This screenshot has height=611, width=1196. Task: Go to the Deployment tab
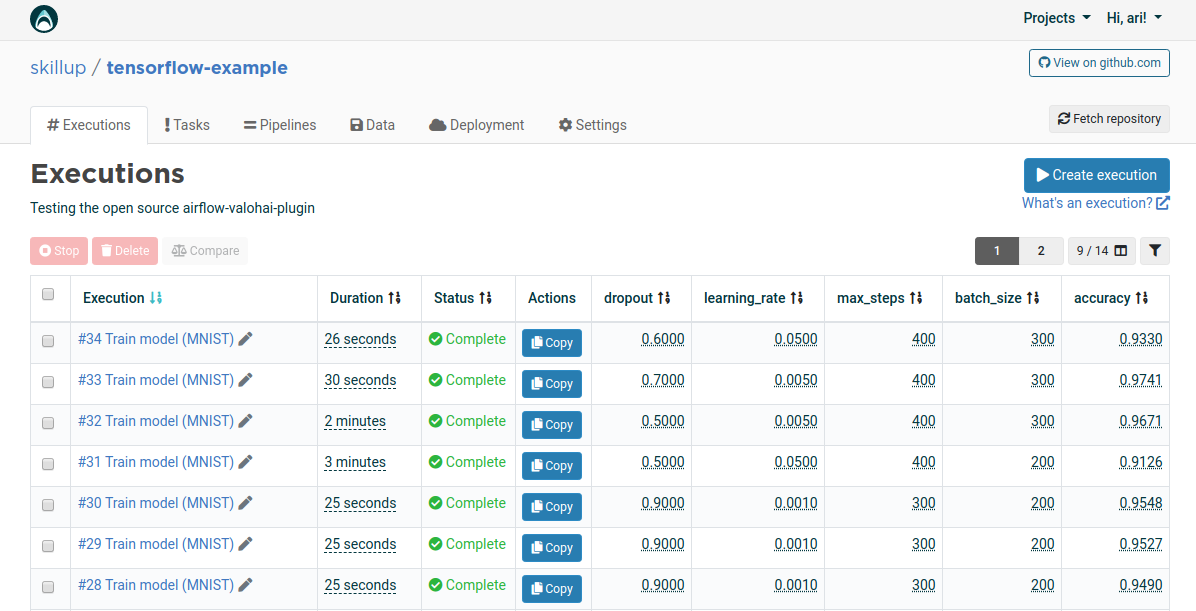(x=477, y=125)
